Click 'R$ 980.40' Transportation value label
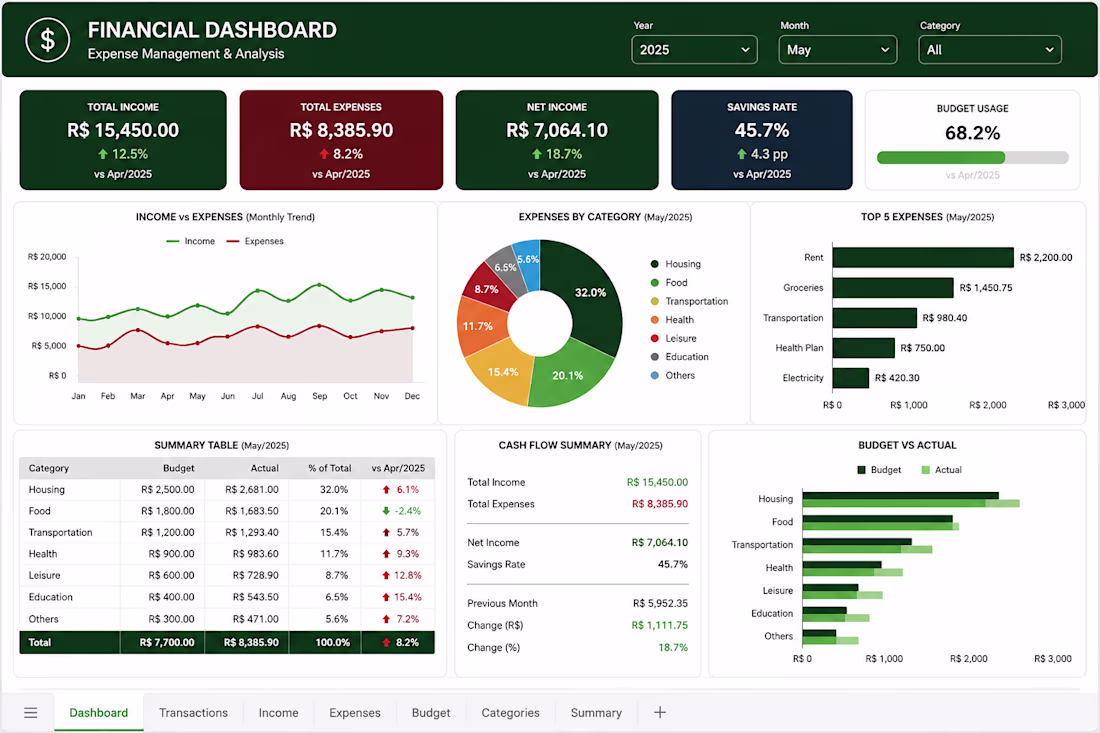Image resolution: width=1100 pixels, height=733 pixels. click(944, 318)
